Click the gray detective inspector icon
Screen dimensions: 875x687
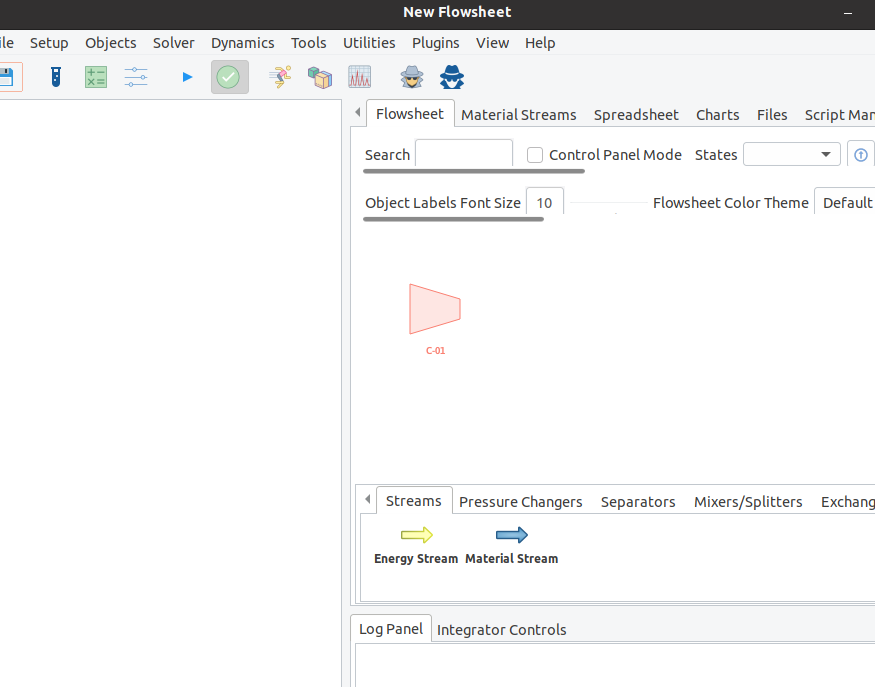click(x=412, y=77)
